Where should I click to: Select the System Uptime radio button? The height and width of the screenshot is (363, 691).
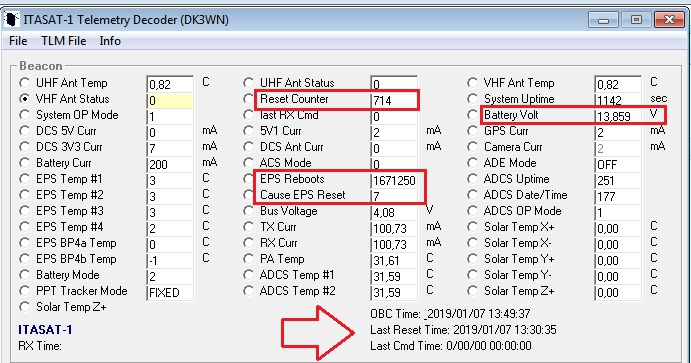click(x=472, y=99)
